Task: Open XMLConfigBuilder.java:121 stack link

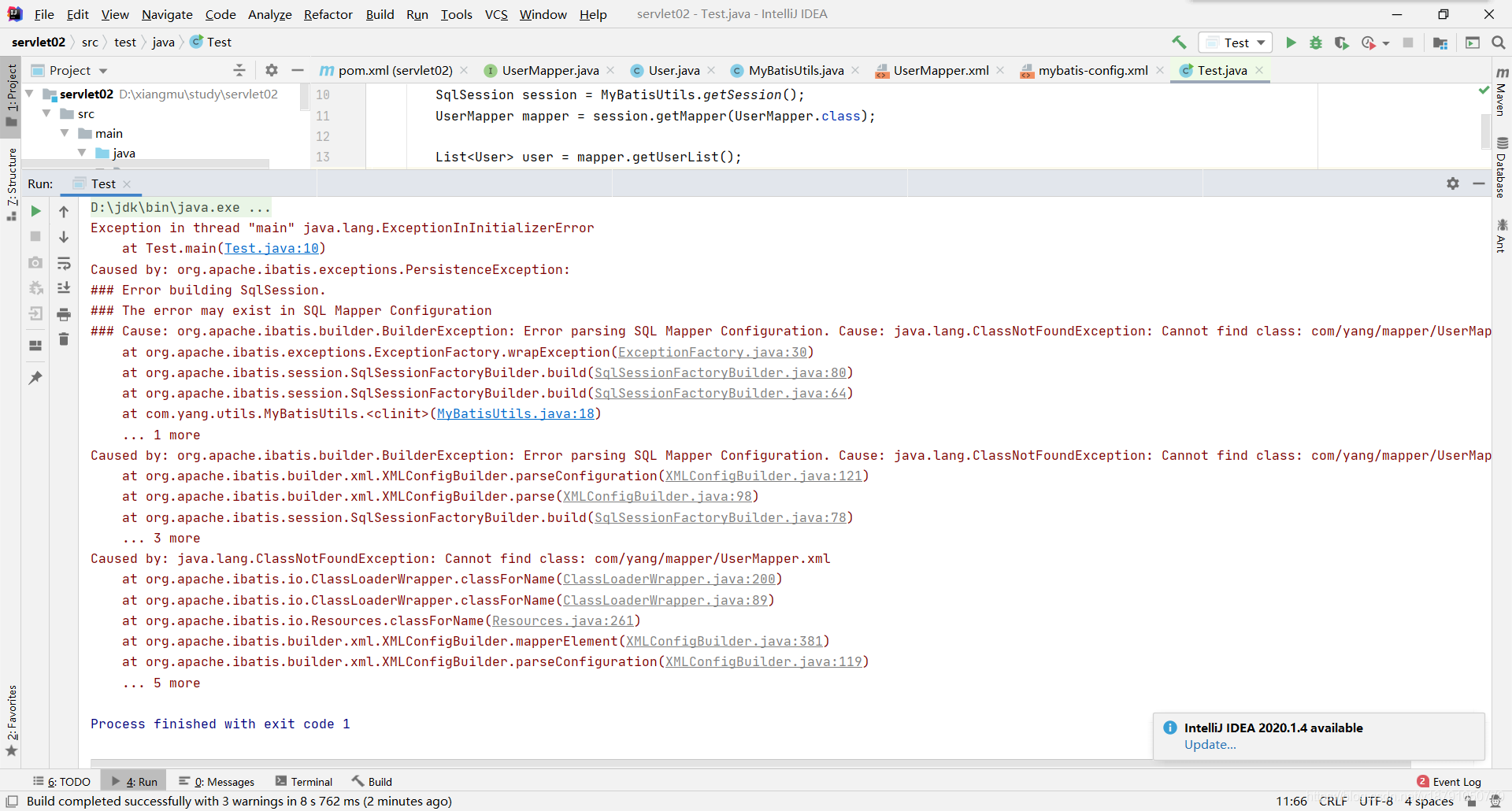Action: 764,476
